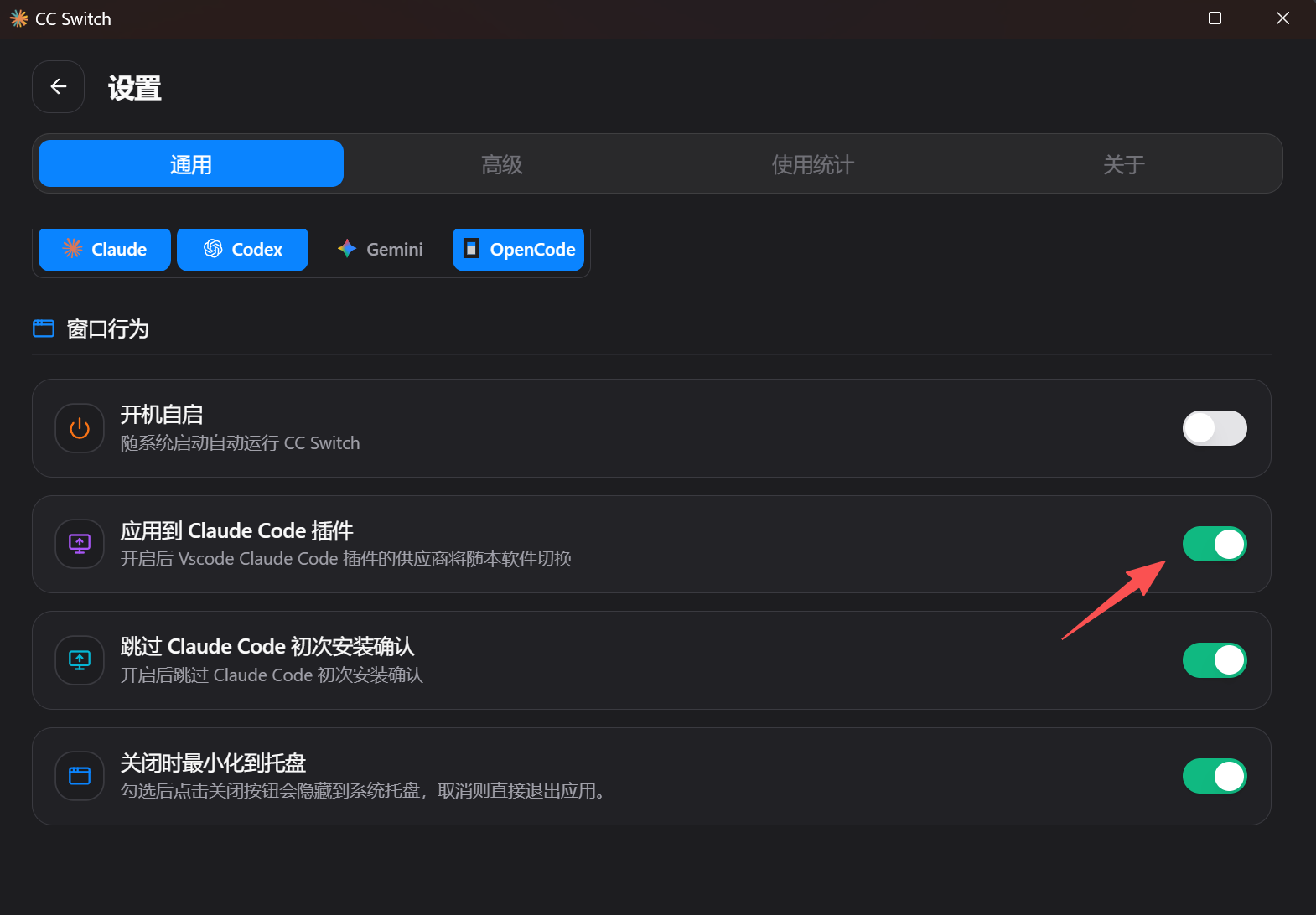Click the 设置 page title

coord(135,87)
